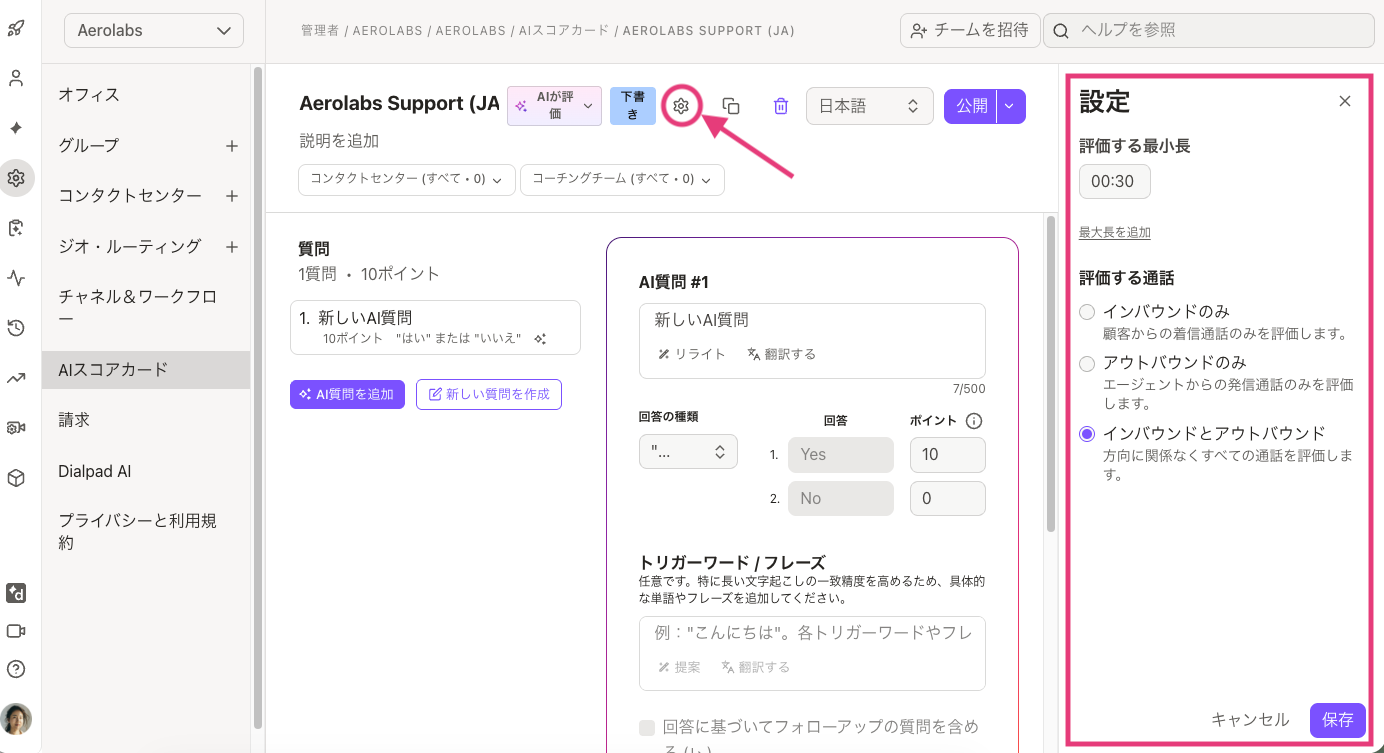Click the 00:30 minimum length field
This screenshot has height=753, width=1384.
1115,182
